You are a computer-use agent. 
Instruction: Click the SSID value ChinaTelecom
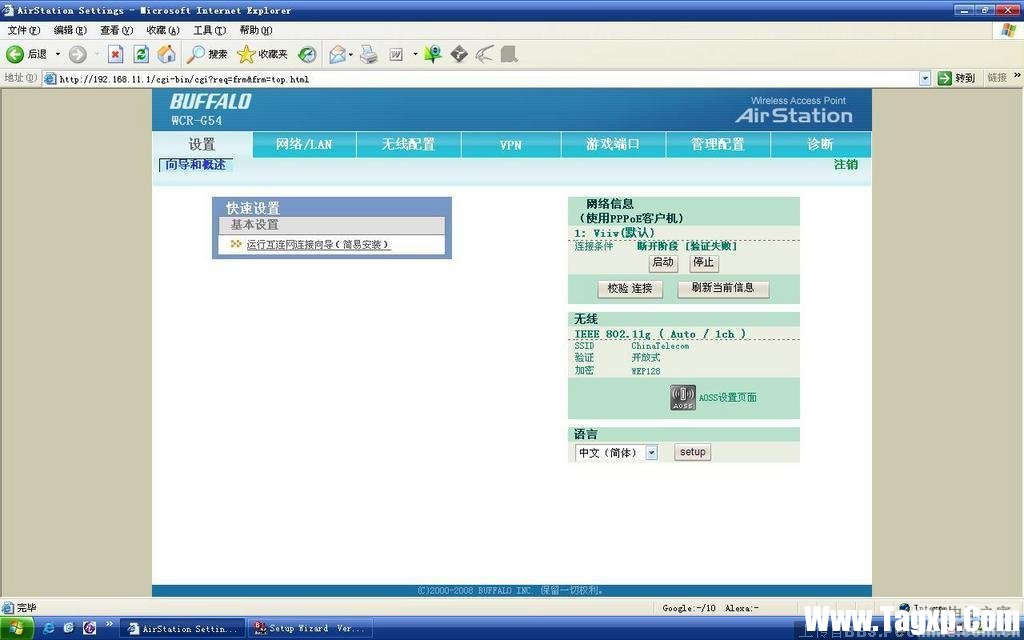click(x=660, y=346)
